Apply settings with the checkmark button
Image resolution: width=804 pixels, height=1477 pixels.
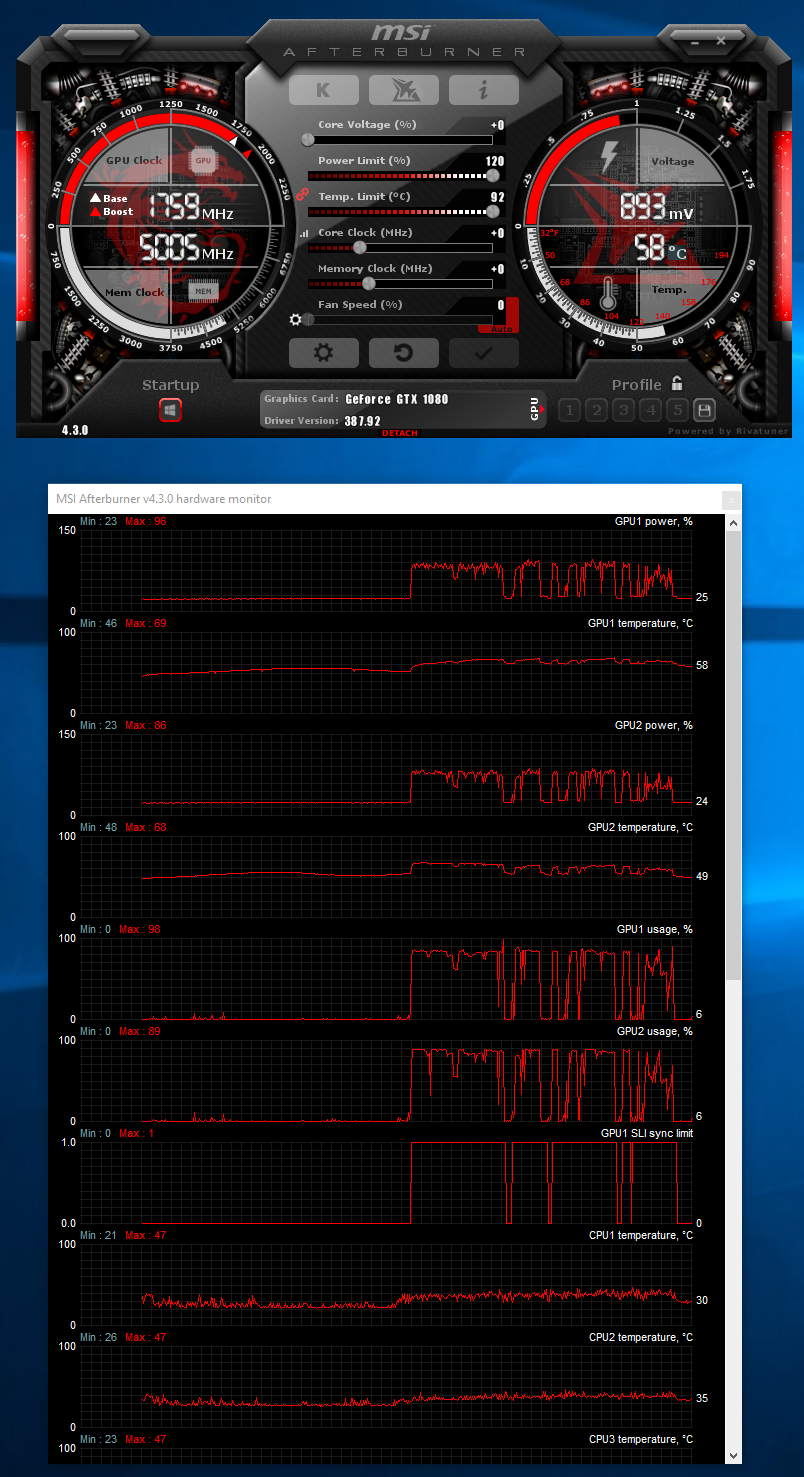483,353
